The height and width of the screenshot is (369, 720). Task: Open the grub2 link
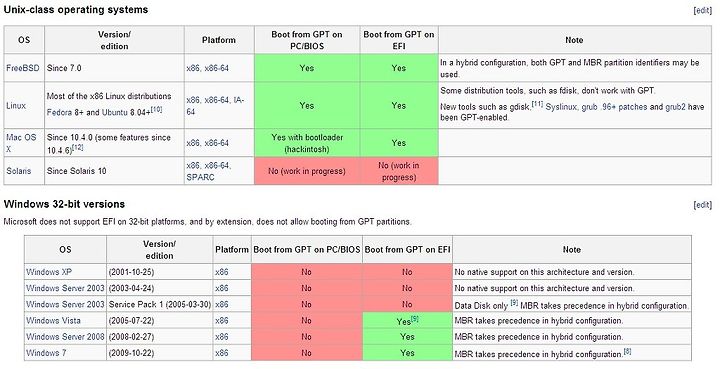tap(675, 107)
